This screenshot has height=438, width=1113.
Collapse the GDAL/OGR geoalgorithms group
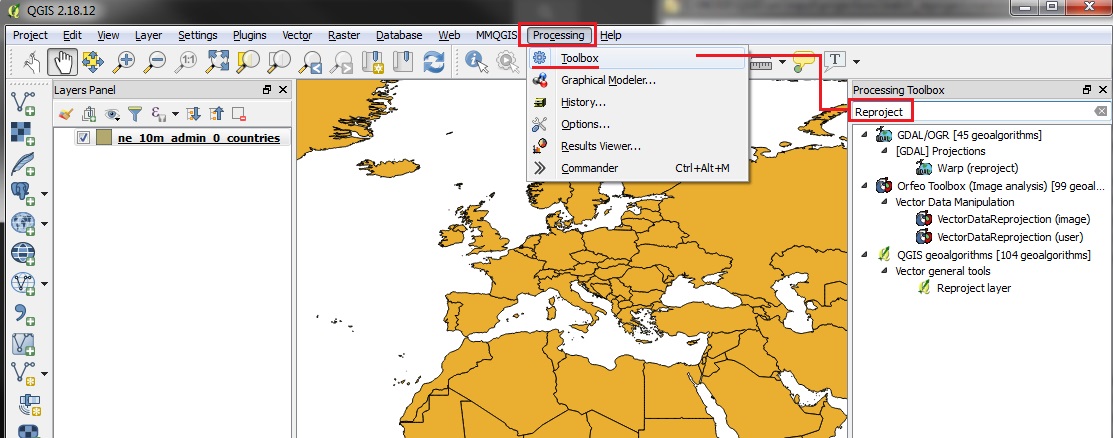pos(865,134)
